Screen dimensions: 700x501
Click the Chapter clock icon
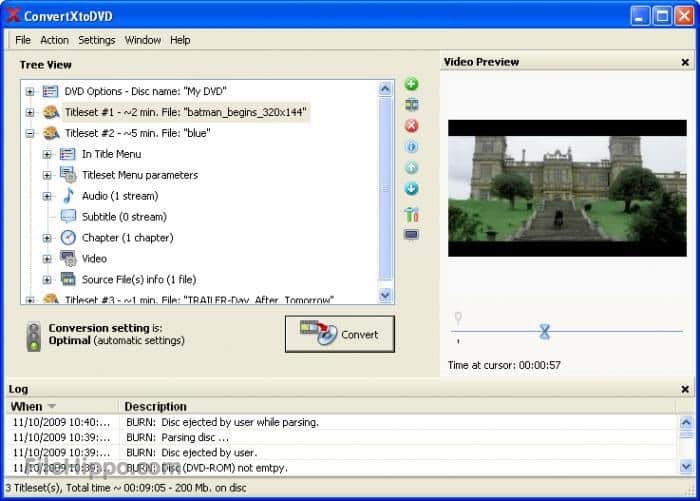[x=68, y=238]
